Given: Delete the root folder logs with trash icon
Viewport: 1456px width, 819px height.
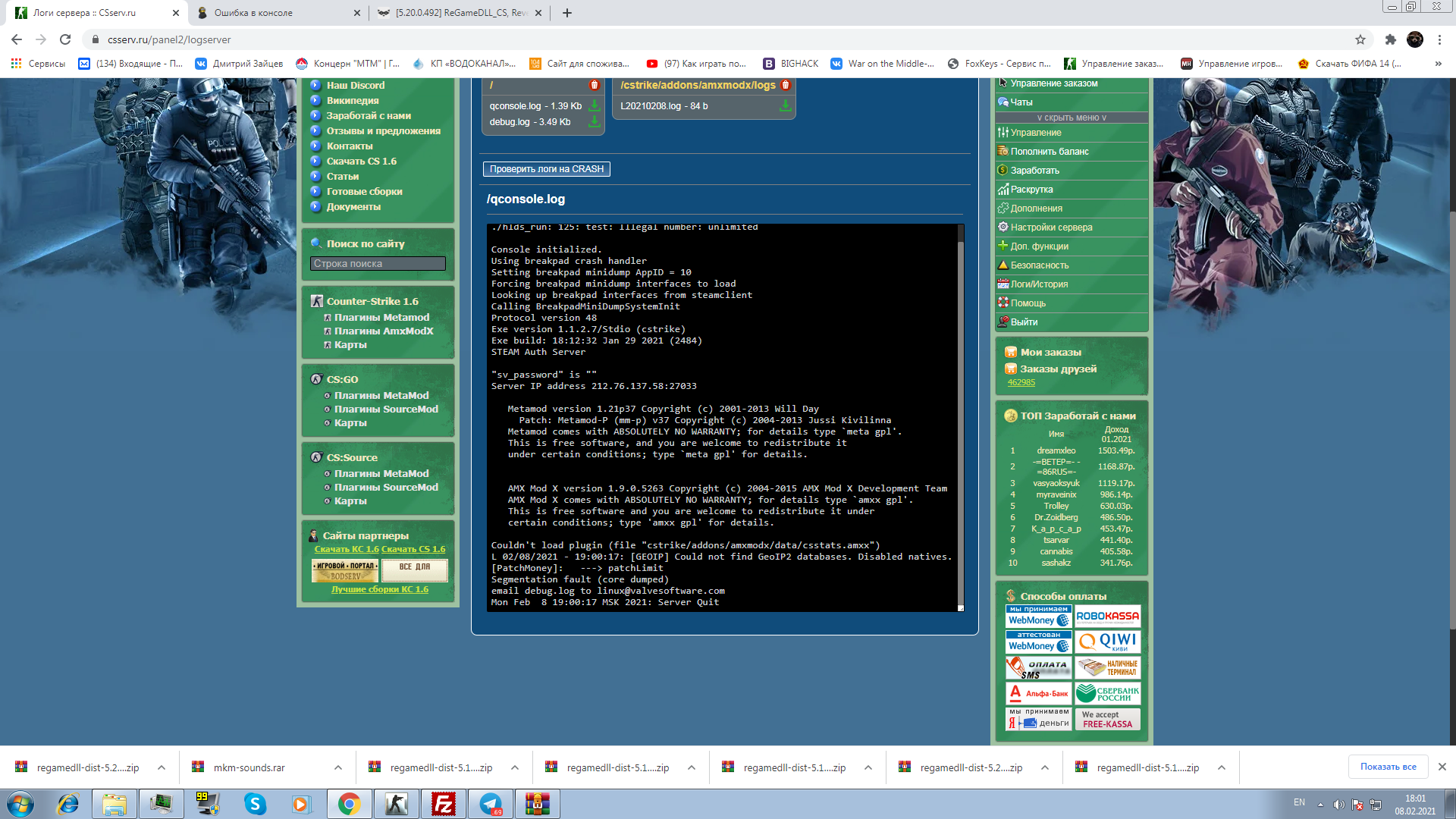Looking at the screenshot, I should [595, 85].
